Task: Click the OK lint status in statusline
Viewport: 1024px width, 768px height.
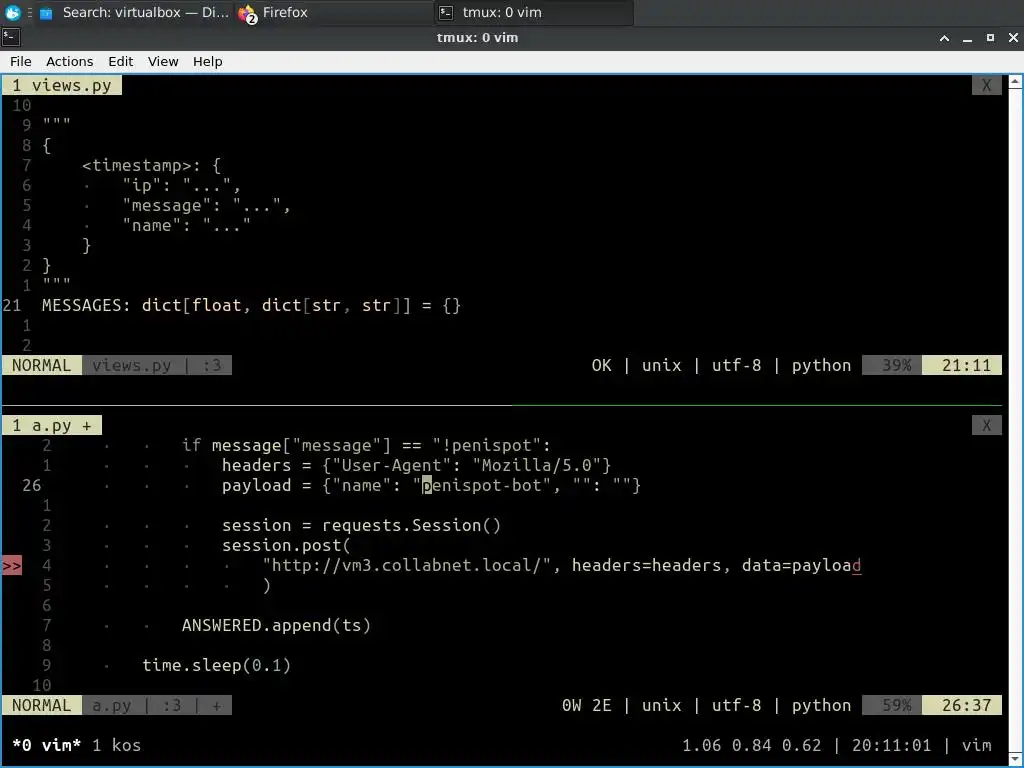Action: coord(601,365)
